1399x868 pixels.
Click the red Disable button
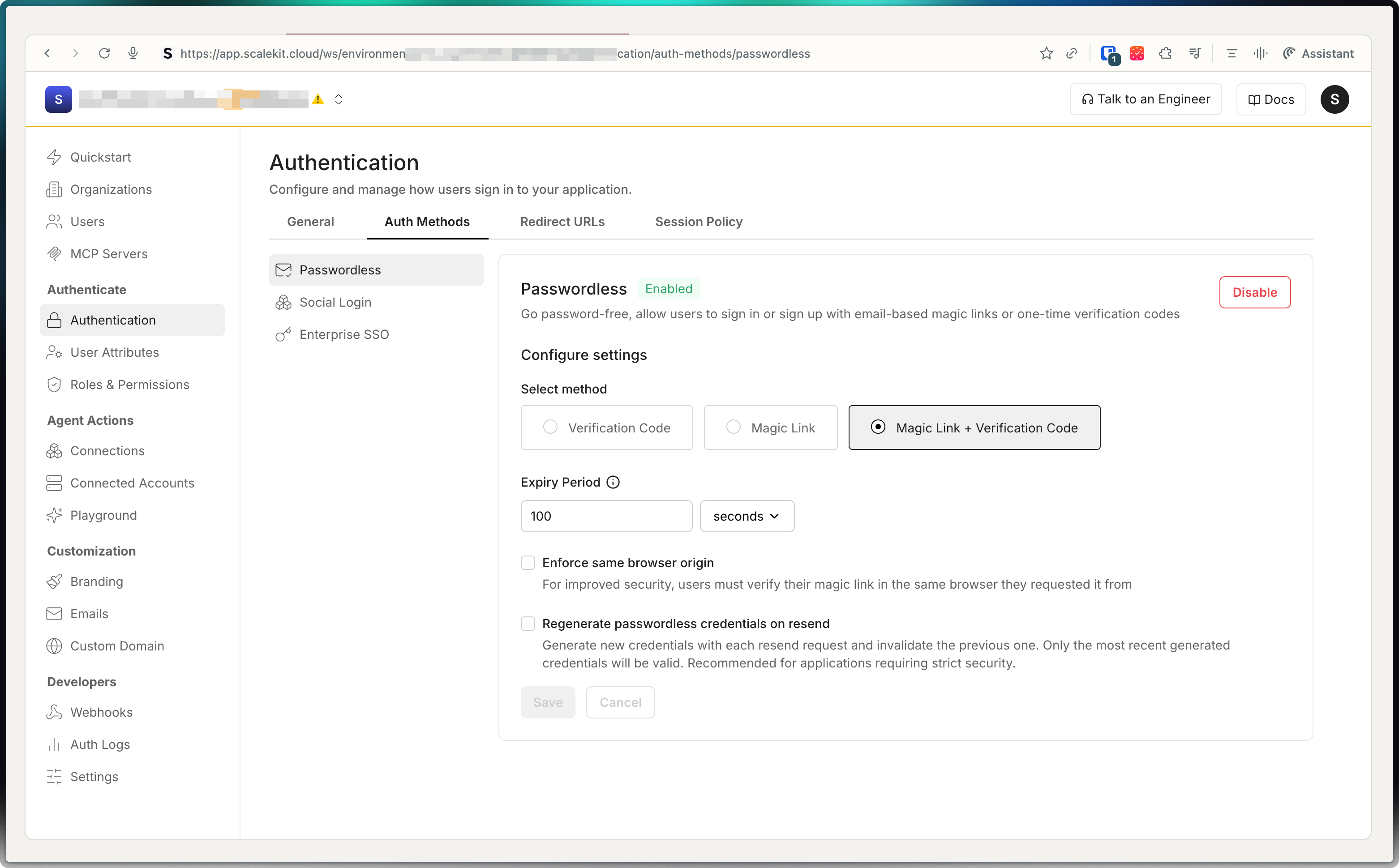(1254, 292)
